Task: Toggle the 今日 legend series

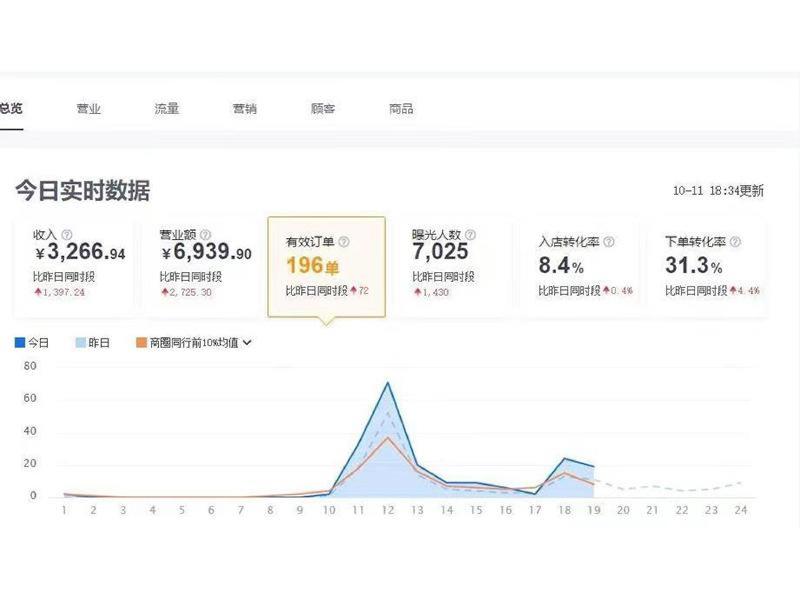Action: tap(32, 342)
